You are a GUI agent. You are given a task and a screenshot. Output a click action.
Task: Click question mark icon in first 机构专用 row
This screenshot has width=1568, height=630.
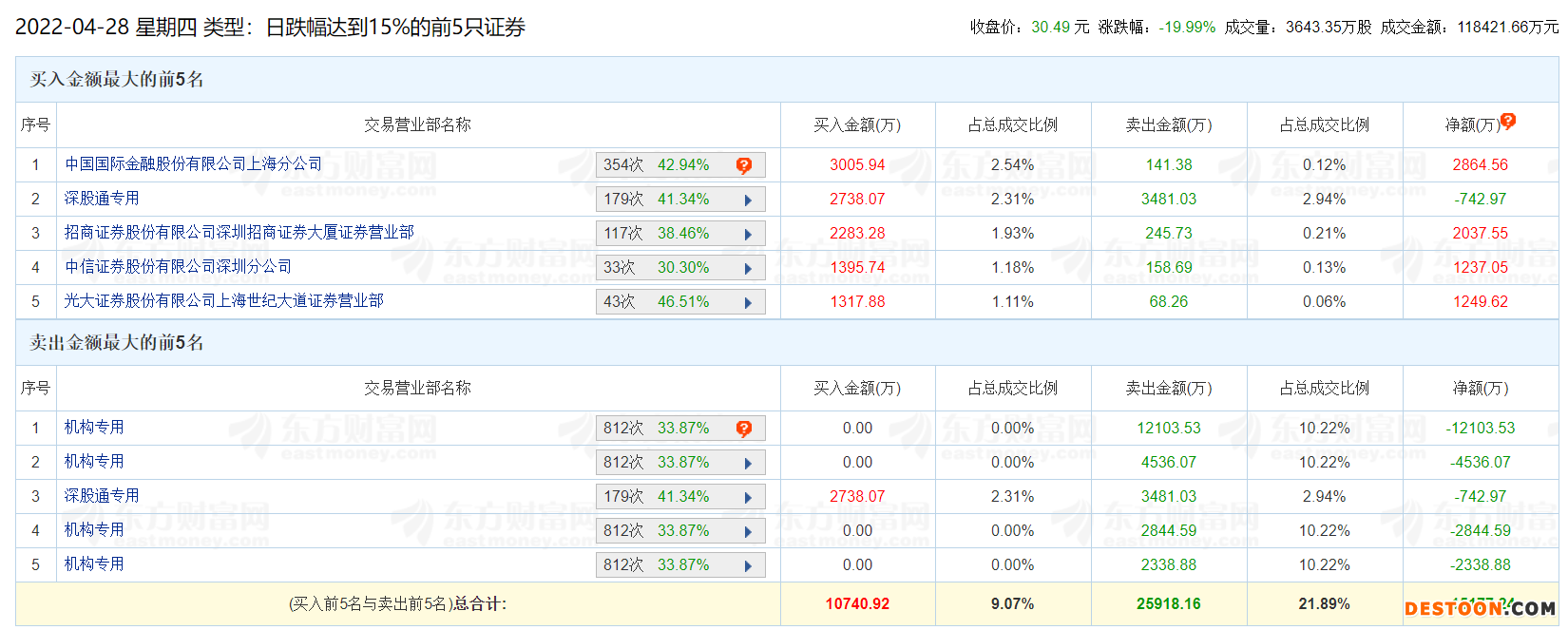pyautogui.click(x=744, y=429)
